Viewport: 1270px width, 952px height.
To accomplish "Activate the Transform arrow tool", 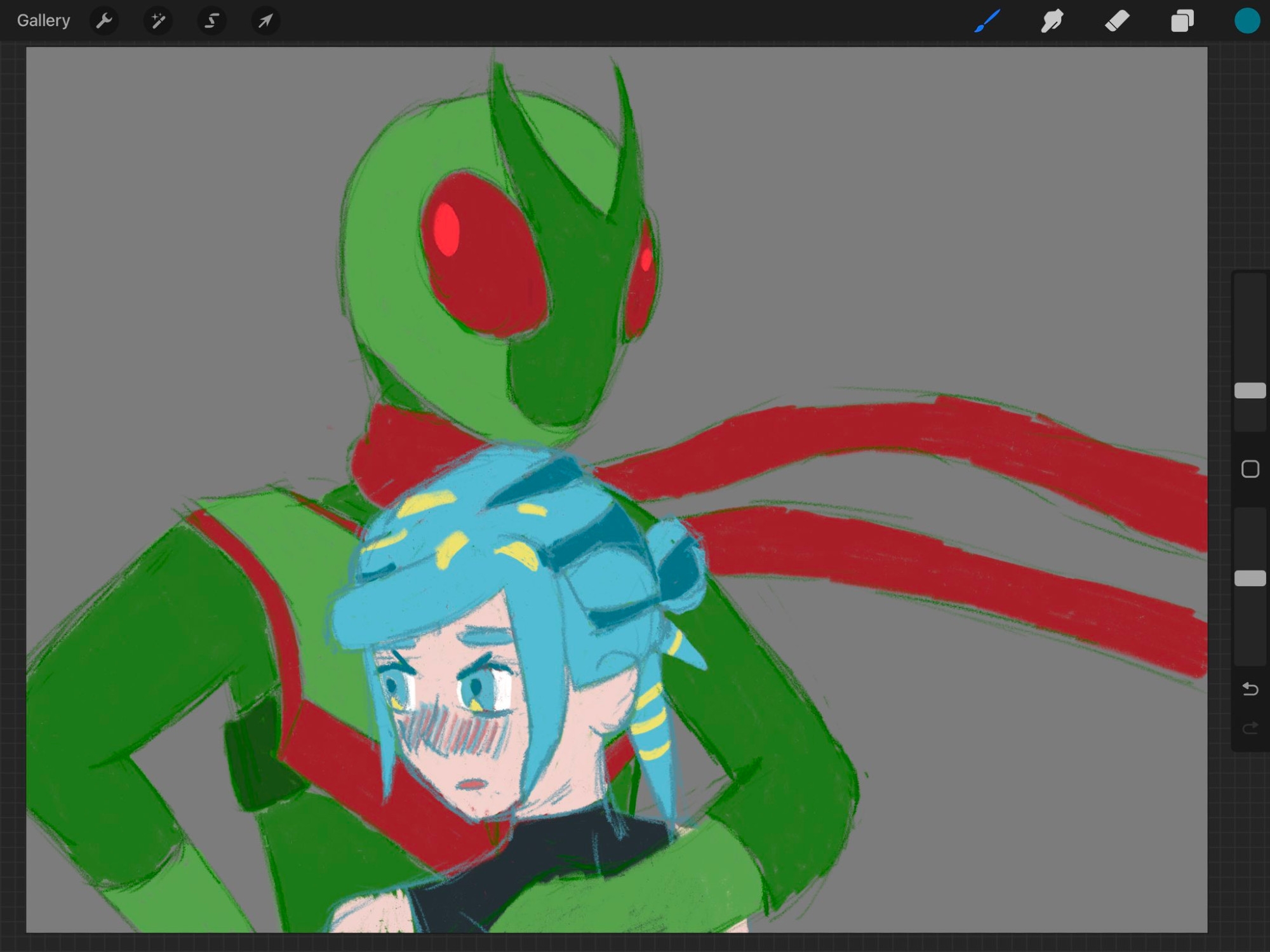I will [x=265, y=21].
